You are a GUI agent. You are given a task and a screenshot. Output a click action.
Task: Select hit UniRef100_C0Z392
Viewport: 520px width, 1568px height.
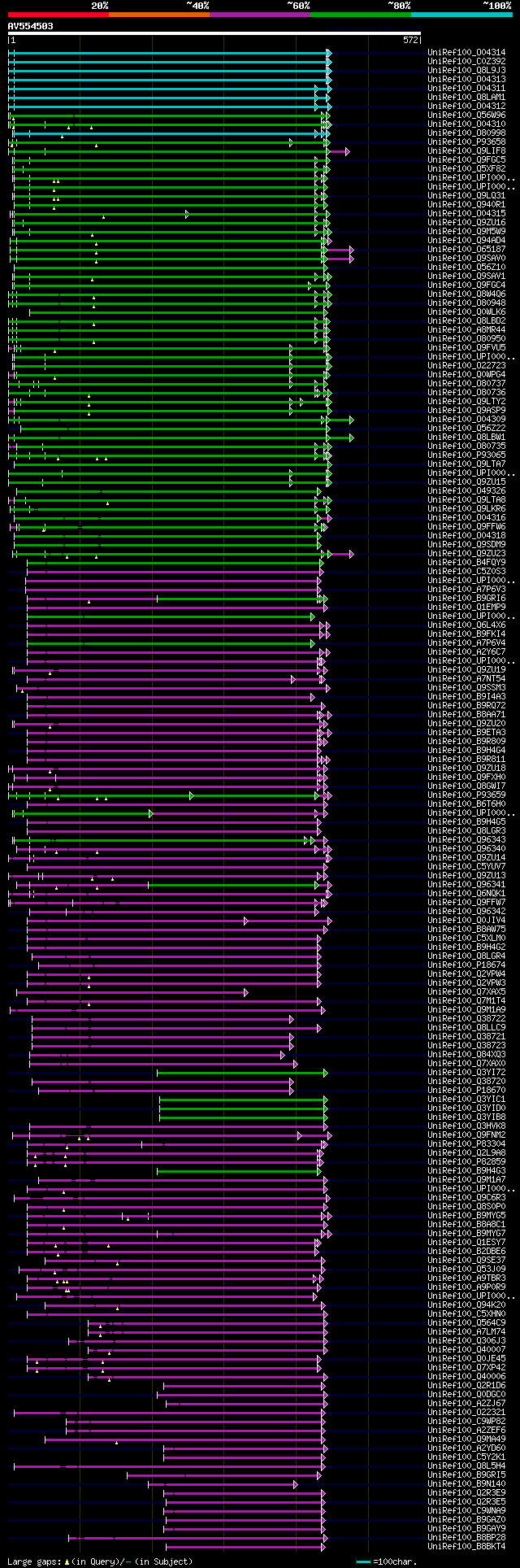coord(466,61)
